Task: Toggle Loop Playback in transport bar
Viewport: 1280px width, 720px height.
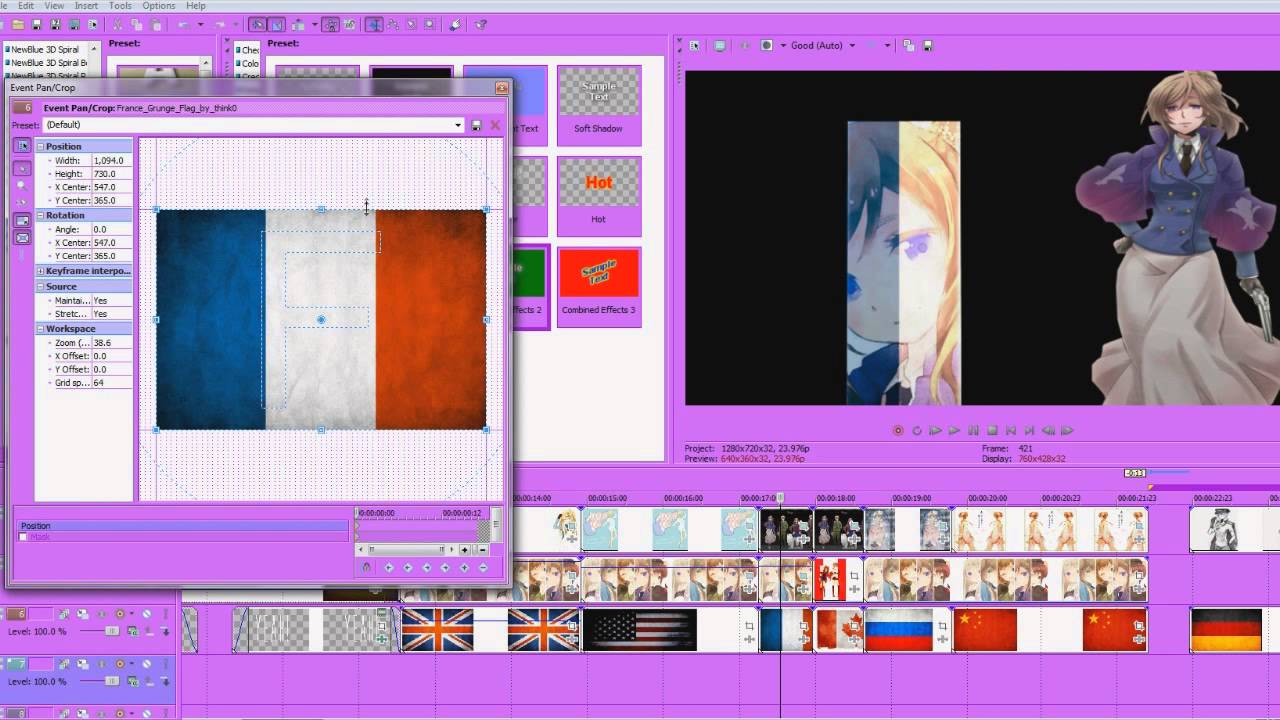Action: point(917,431)
